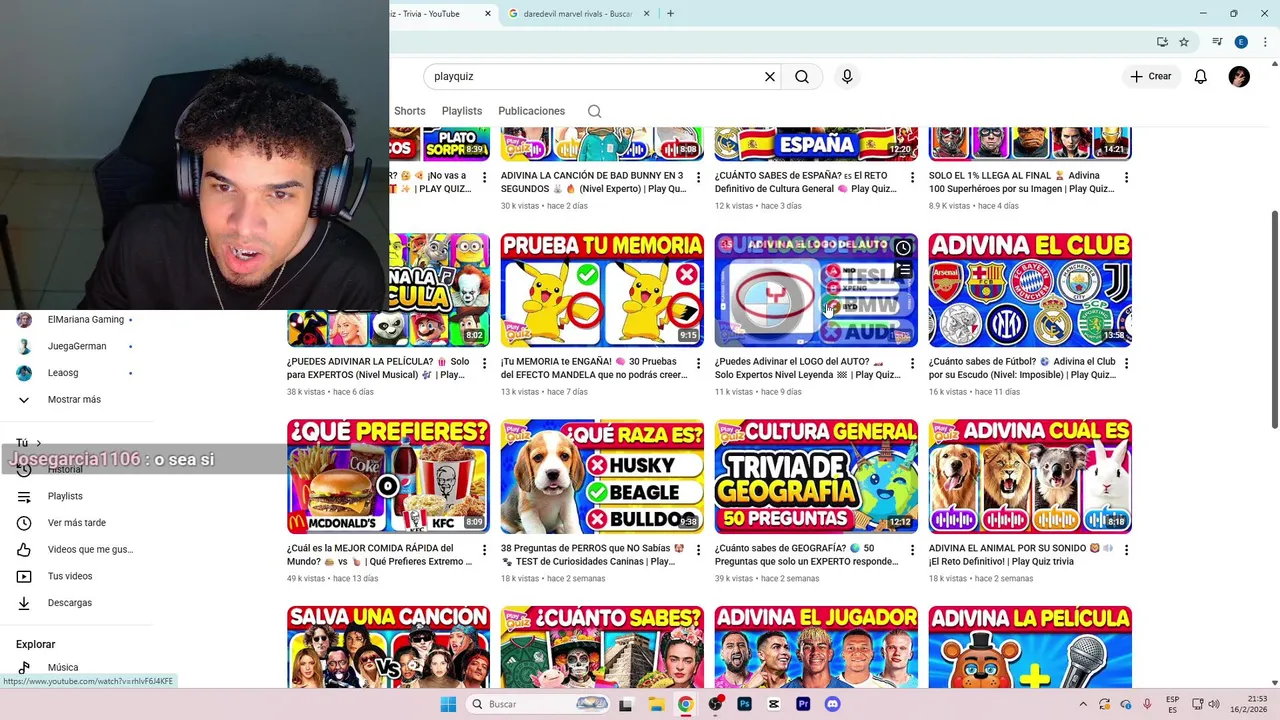
Task: Open YouTube notifications bell
Action: [1201, 77]
